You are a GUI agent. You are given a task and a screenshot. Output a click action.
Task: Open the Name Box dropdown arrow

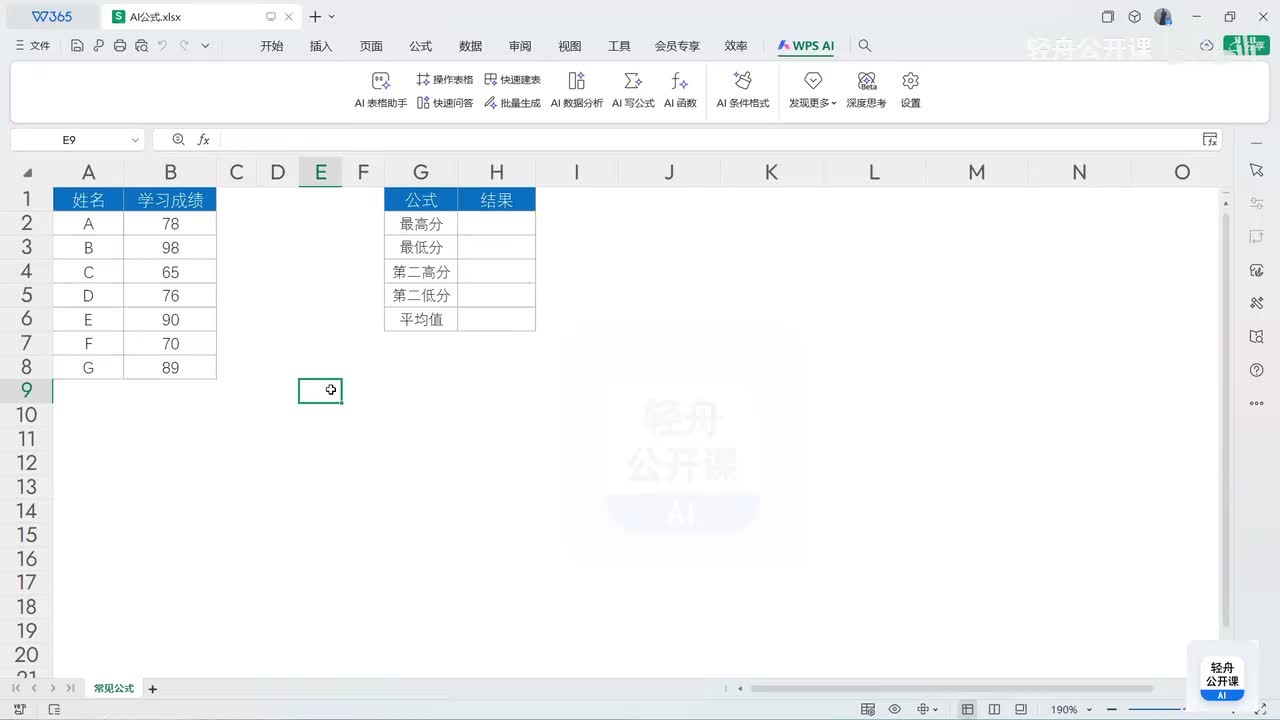click(134, 140)
